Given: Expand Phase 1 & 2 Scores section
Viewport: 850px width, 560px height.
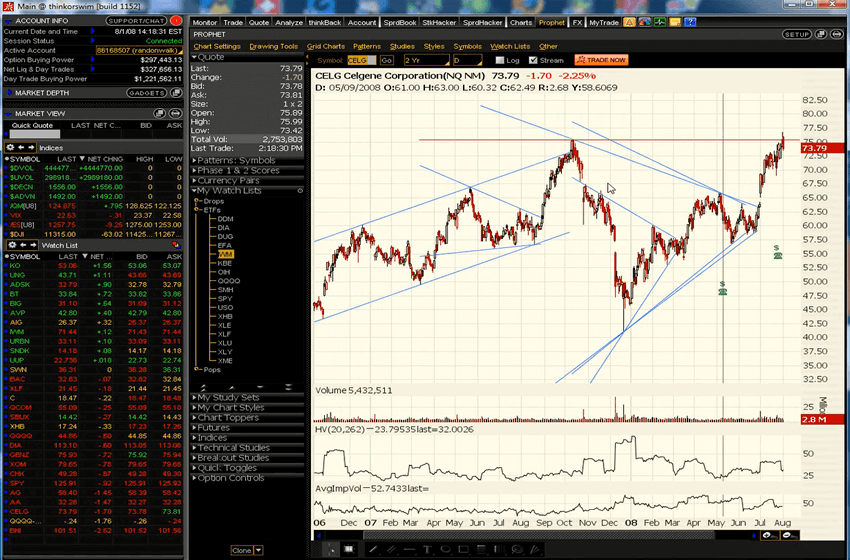Looking at the screenshot, I should point(195,170).
